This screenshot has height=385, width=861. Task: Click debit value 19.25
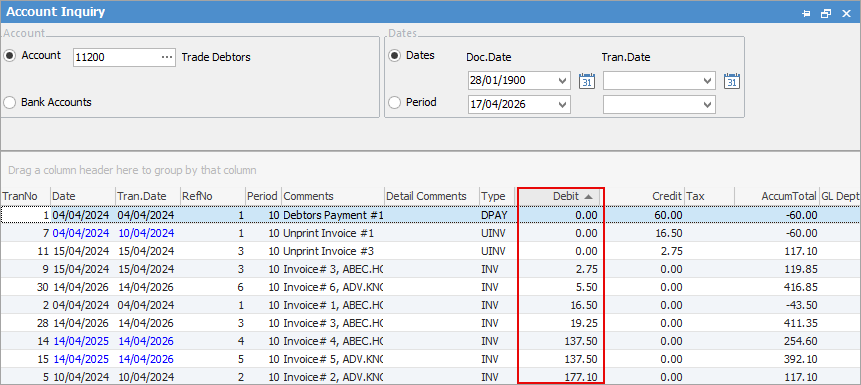click(584, 323)
